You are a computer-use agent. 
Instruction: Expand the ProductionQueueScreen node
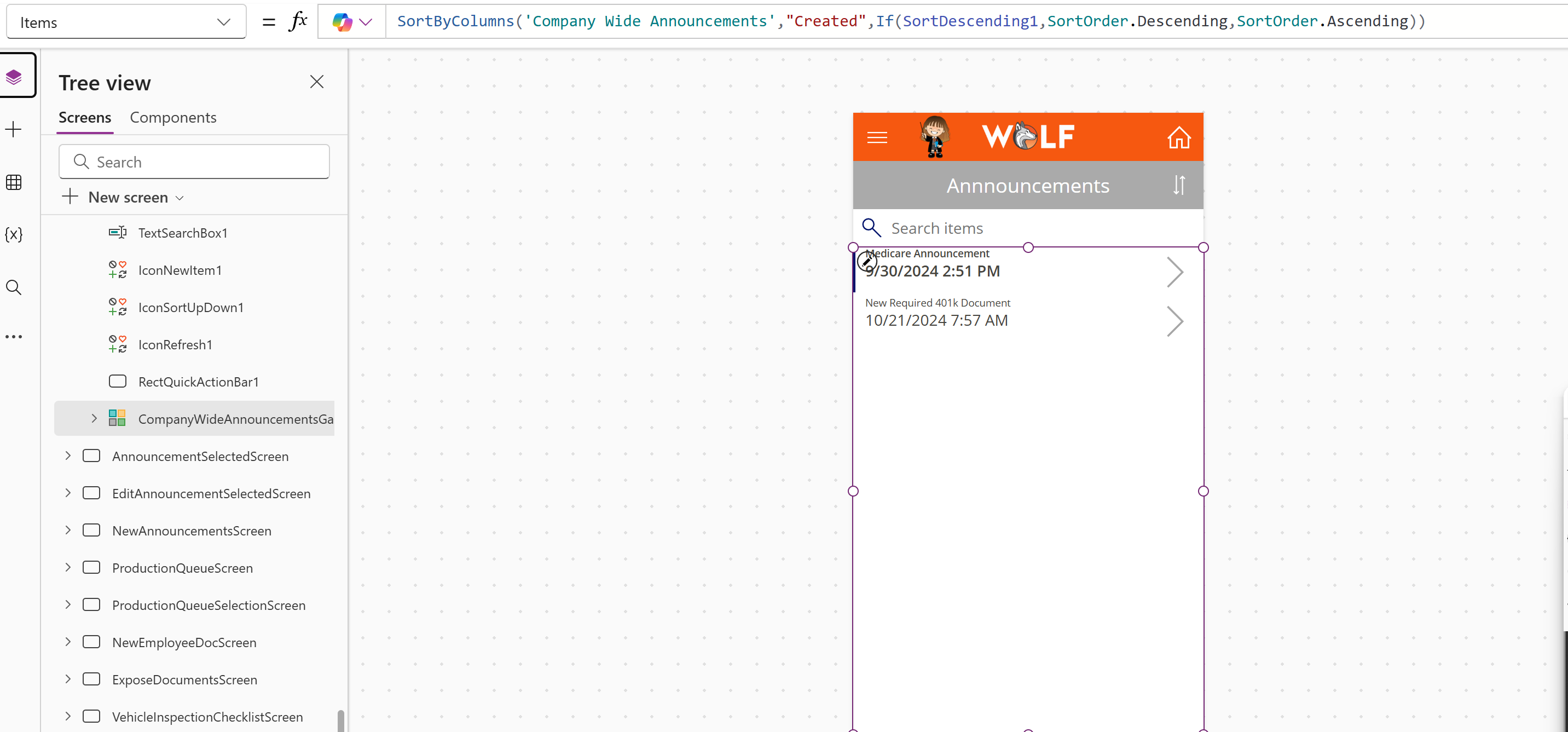coord(68,568)
